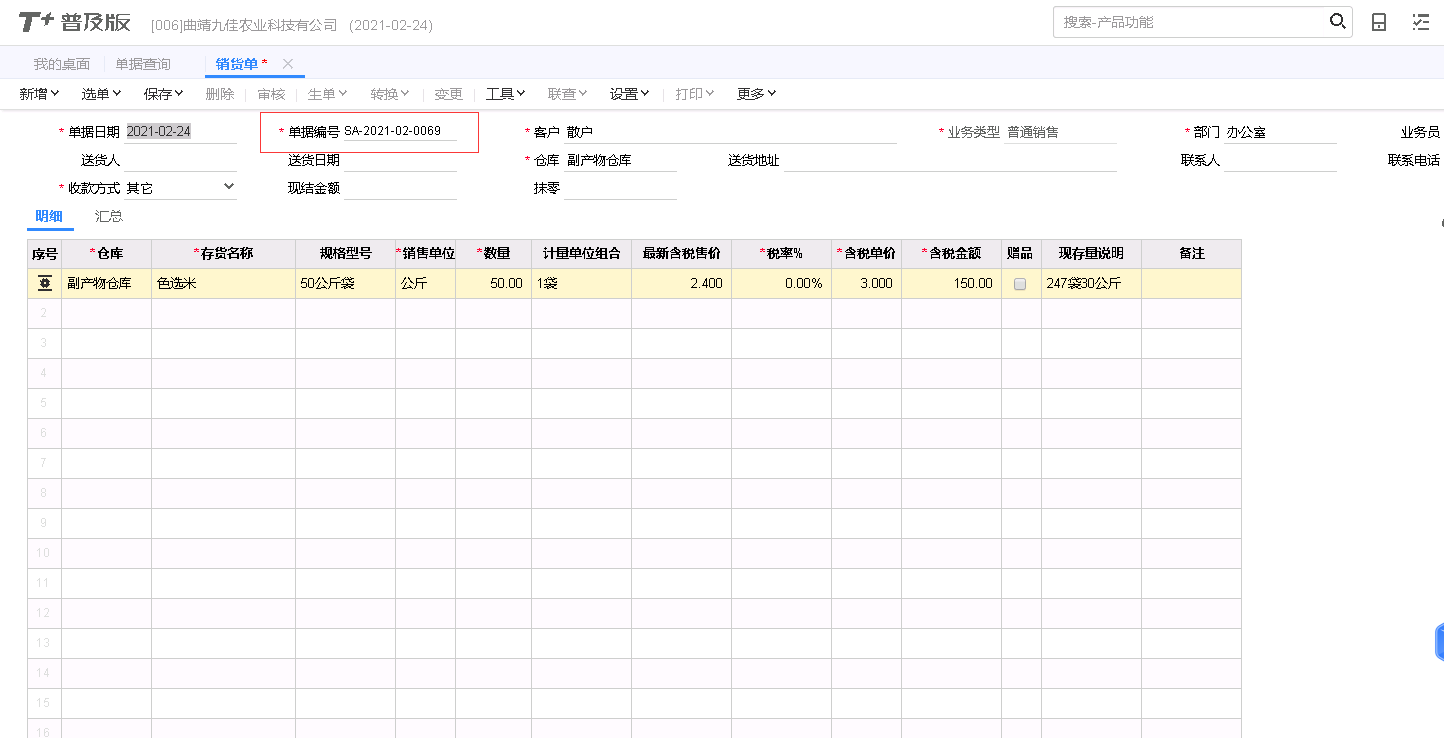
Task: Select the 2.400 latest price cell
Action: click(682, 284)
